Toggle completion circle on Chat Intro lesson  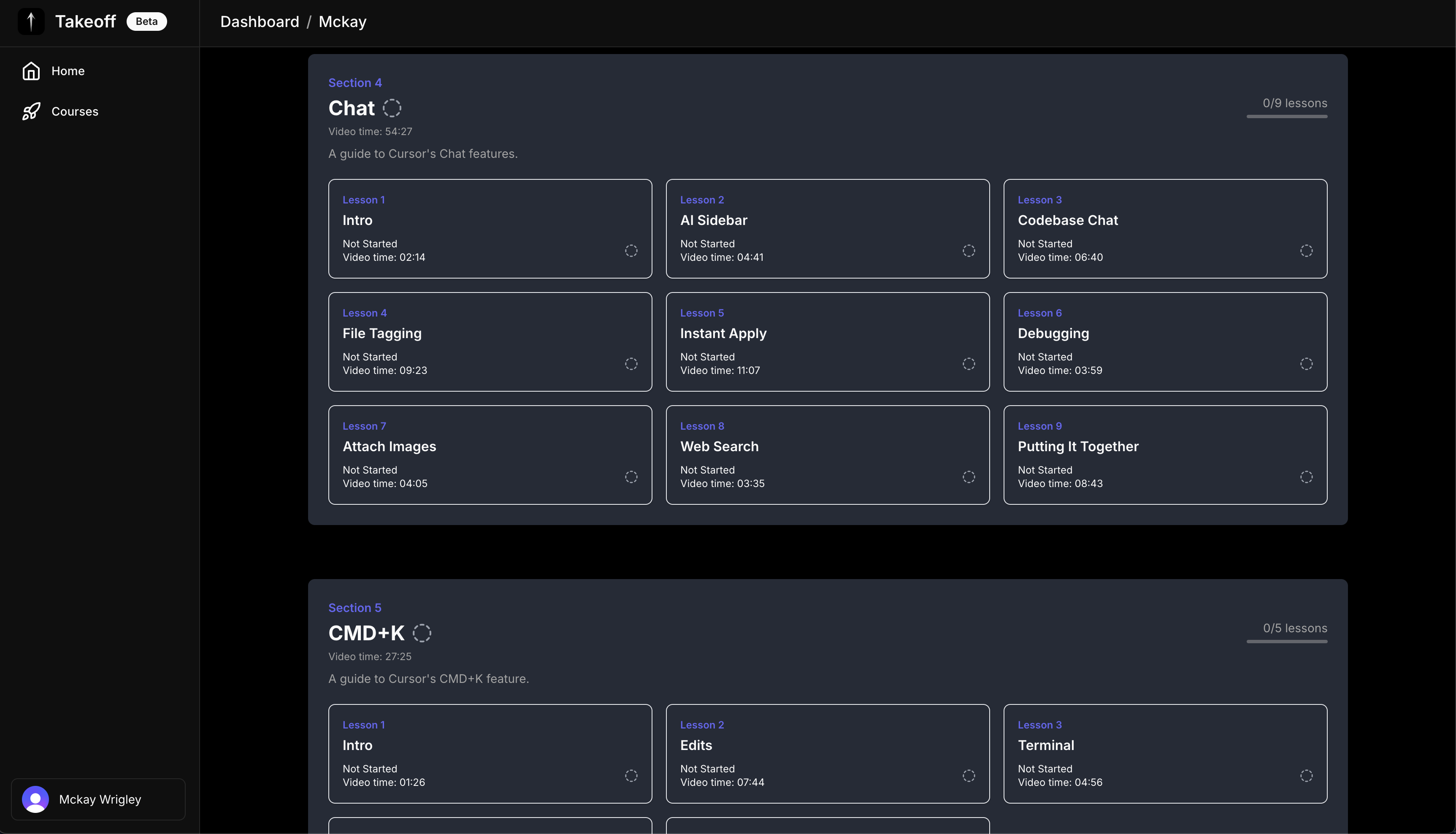tap(631, 251)
